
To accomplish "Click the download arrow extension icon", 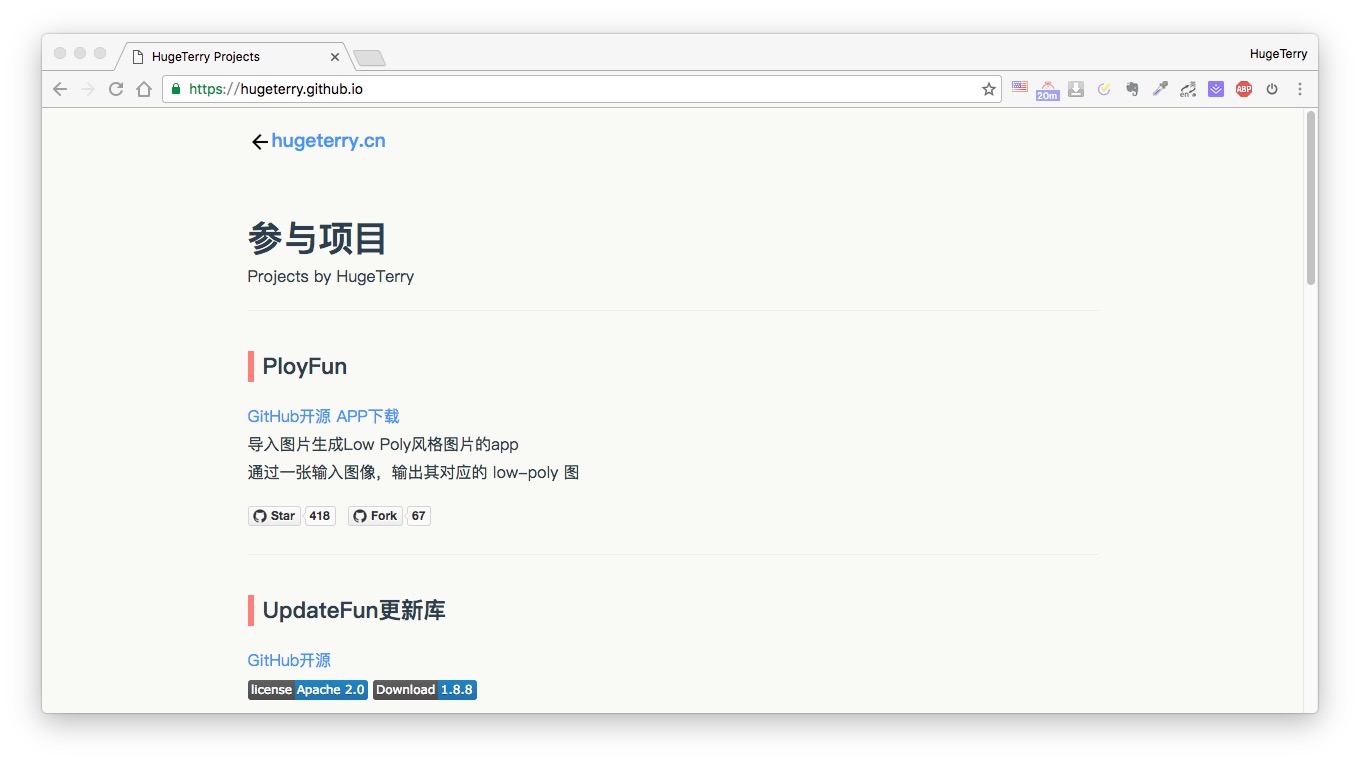I will [1076, 89].
